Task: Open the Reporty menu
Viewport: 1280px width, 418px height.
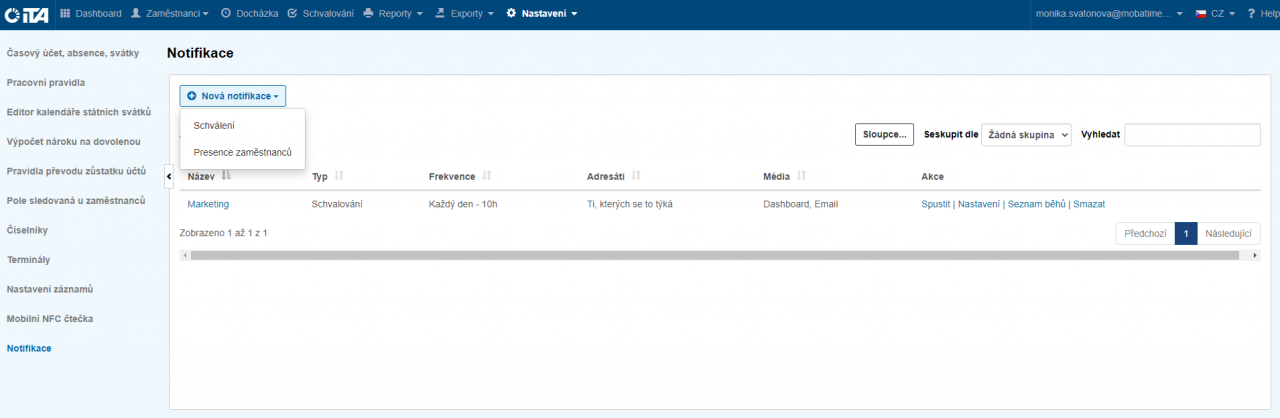Action: tap(393, 14)
